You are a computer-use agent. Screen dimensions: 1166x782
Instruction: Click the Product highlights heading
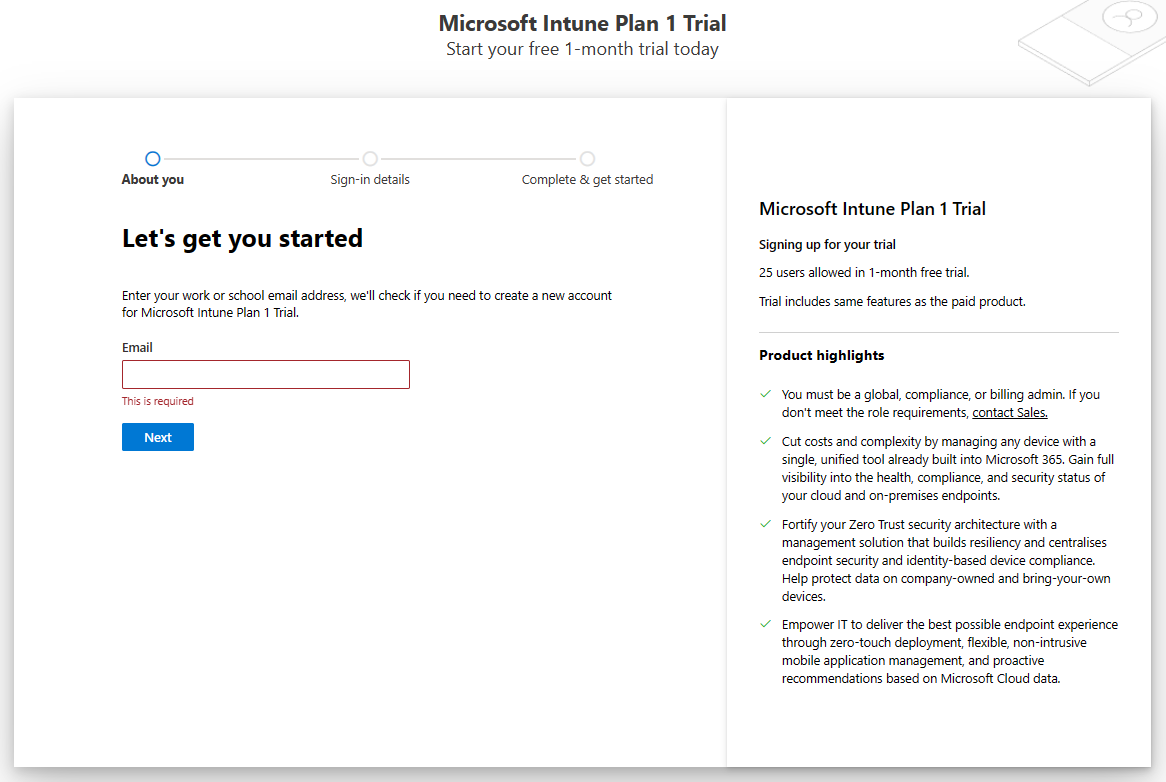822,355
